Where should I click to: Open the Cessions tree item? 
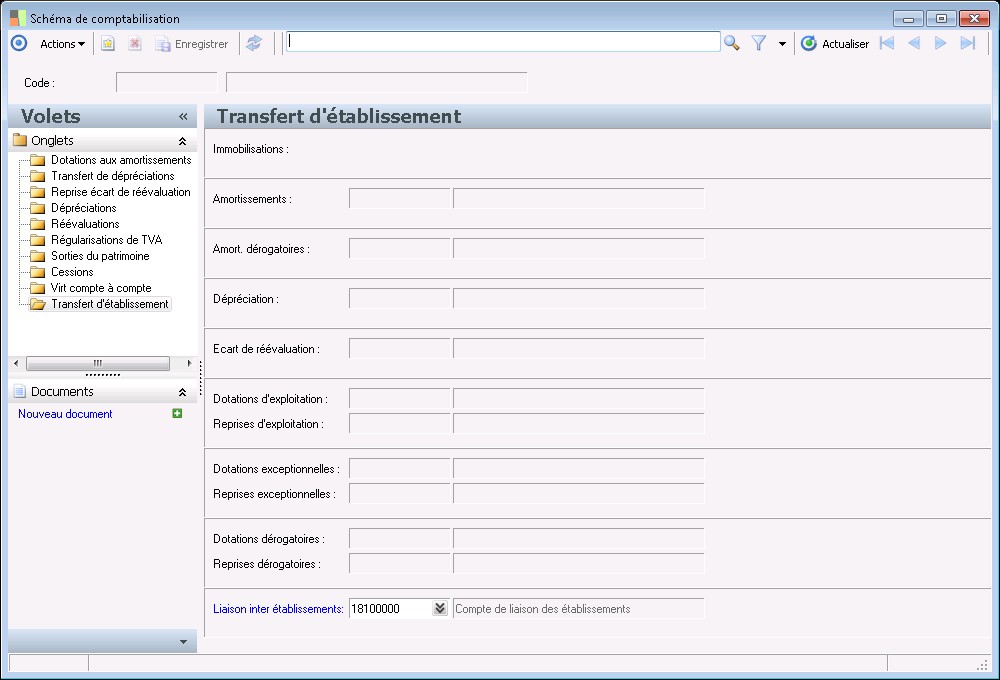[72, 272]
